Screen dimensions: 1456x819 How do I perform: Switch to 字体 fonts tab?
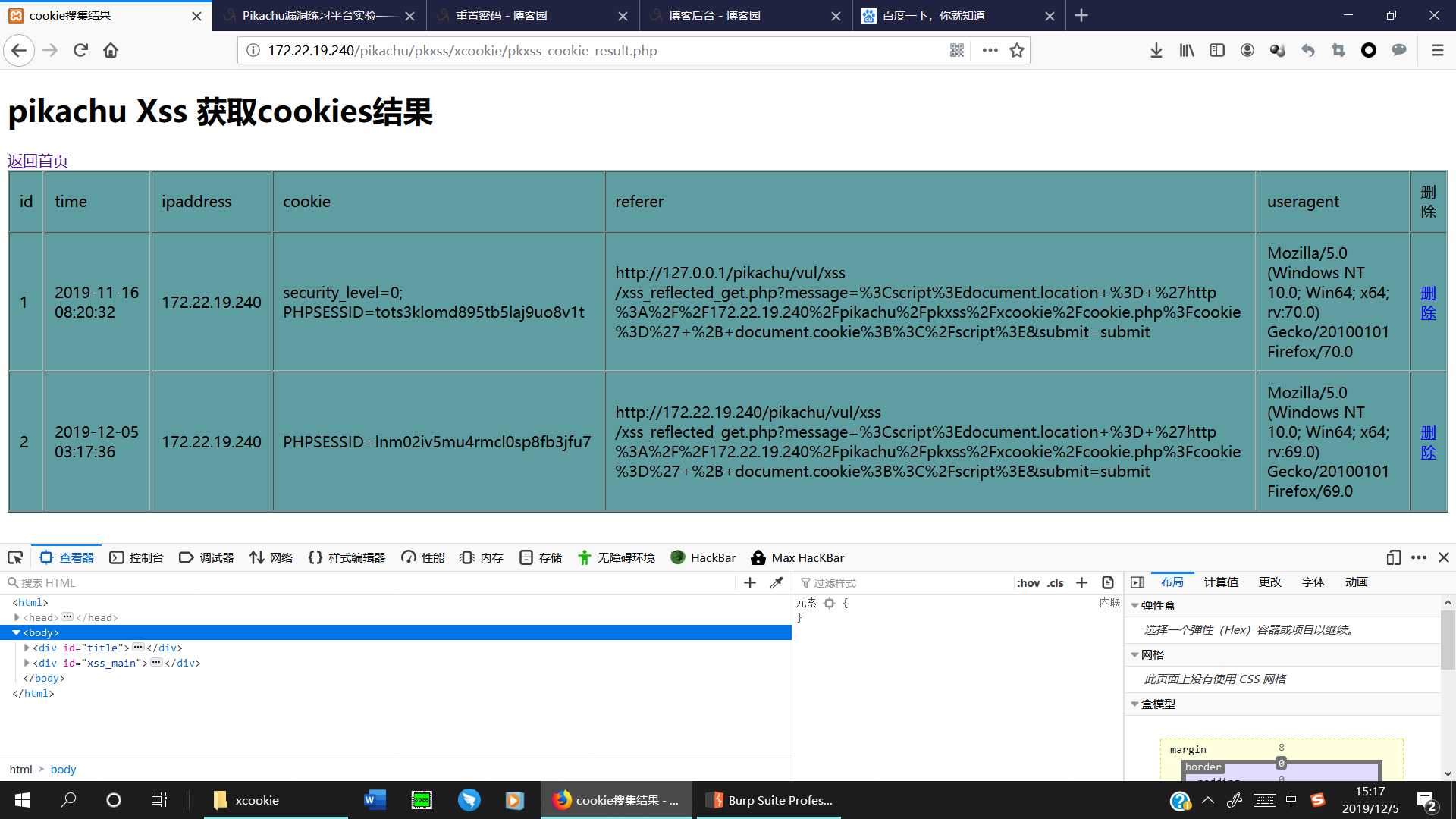[1313, 582]
